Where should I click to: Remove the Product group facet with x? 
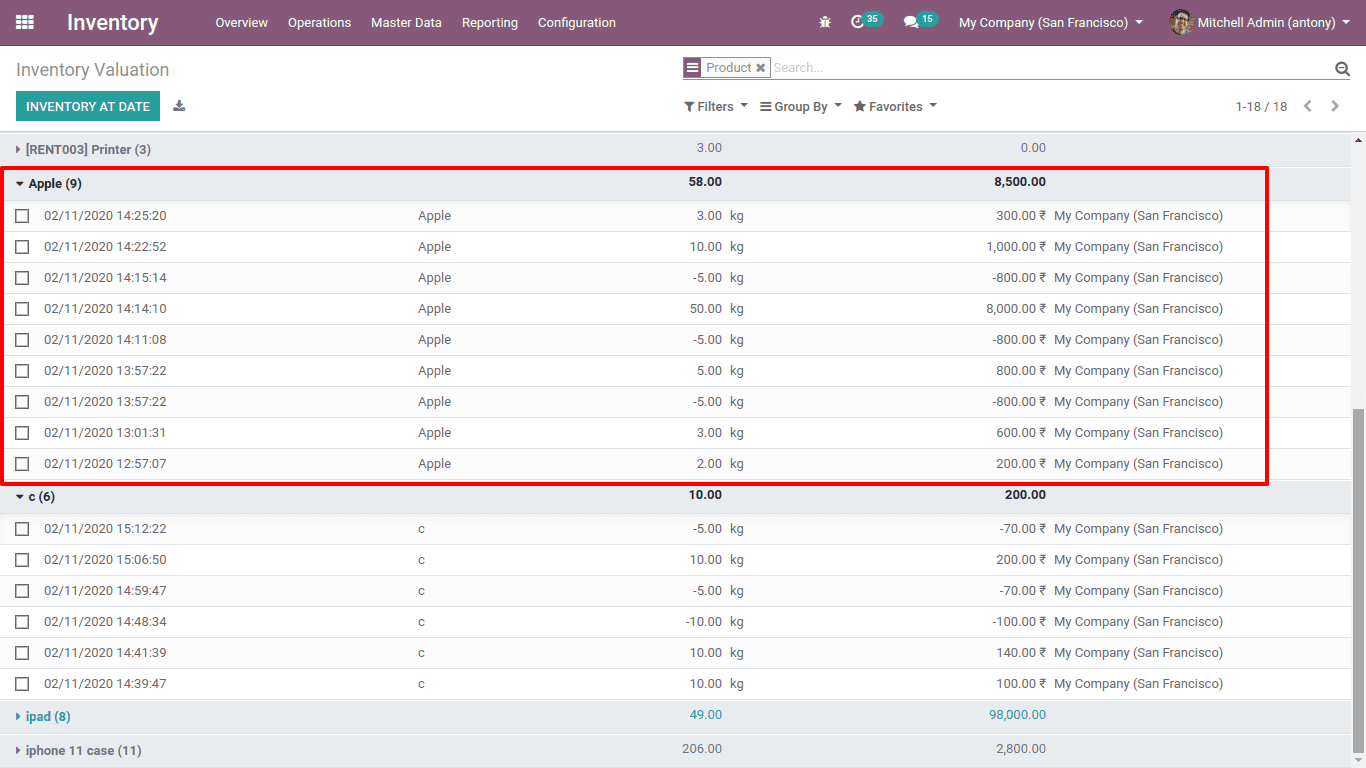click(x=761, y=68)
